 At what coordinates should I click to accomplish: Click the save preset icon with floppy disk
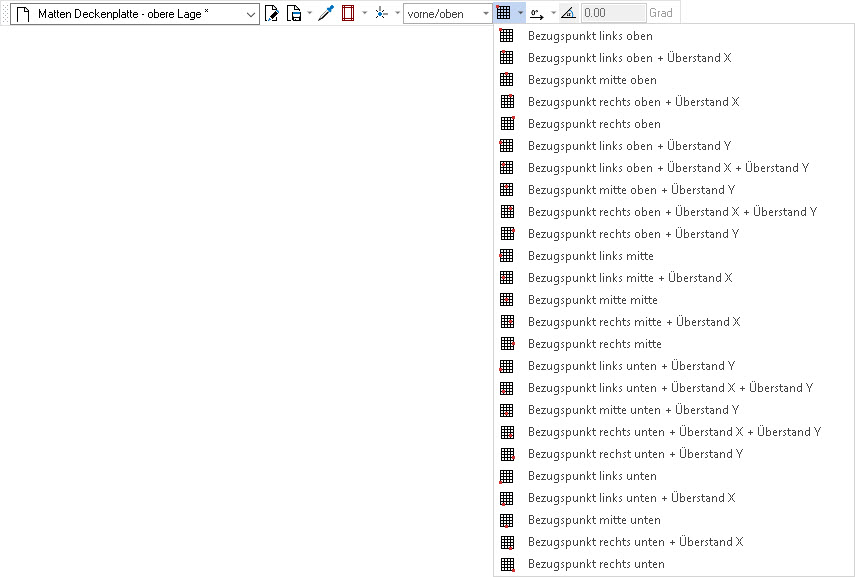(294, 13)
